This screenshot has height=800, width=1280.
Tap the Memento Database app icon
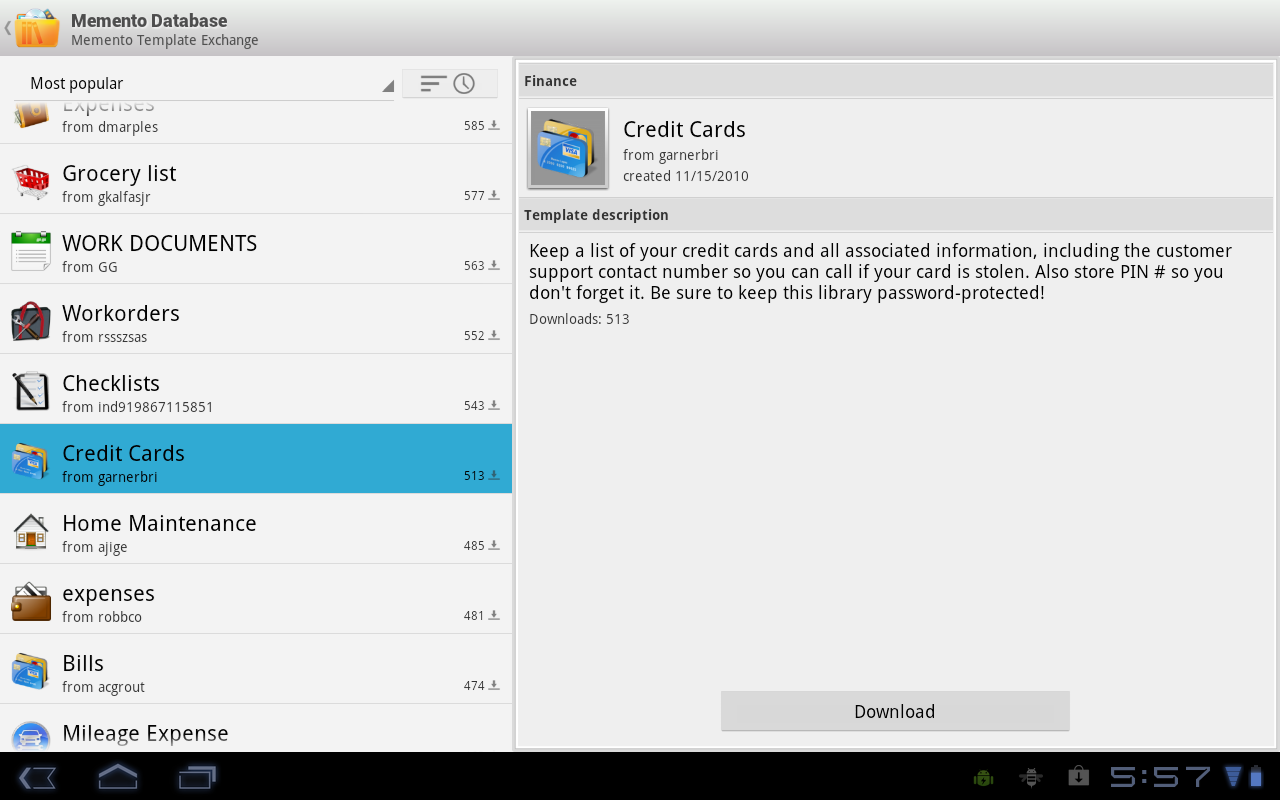pos(37,28)
